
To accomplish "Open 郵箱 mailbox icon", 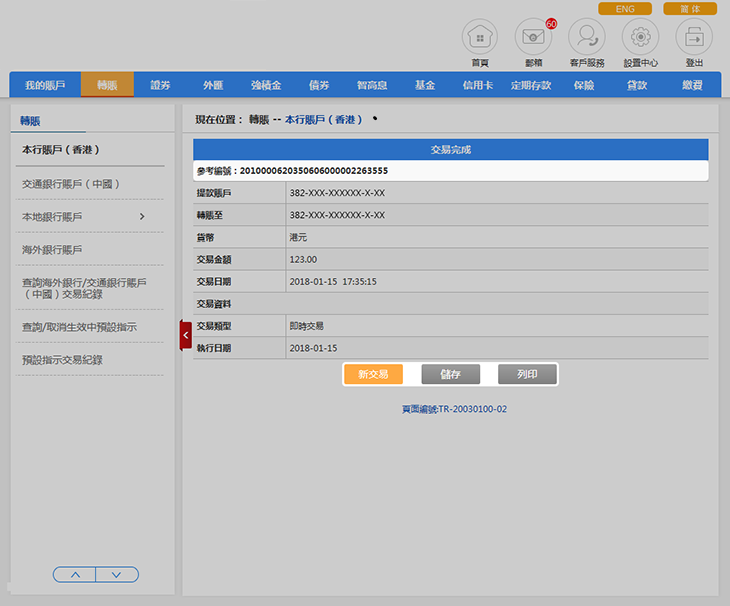I will (533, 38).
